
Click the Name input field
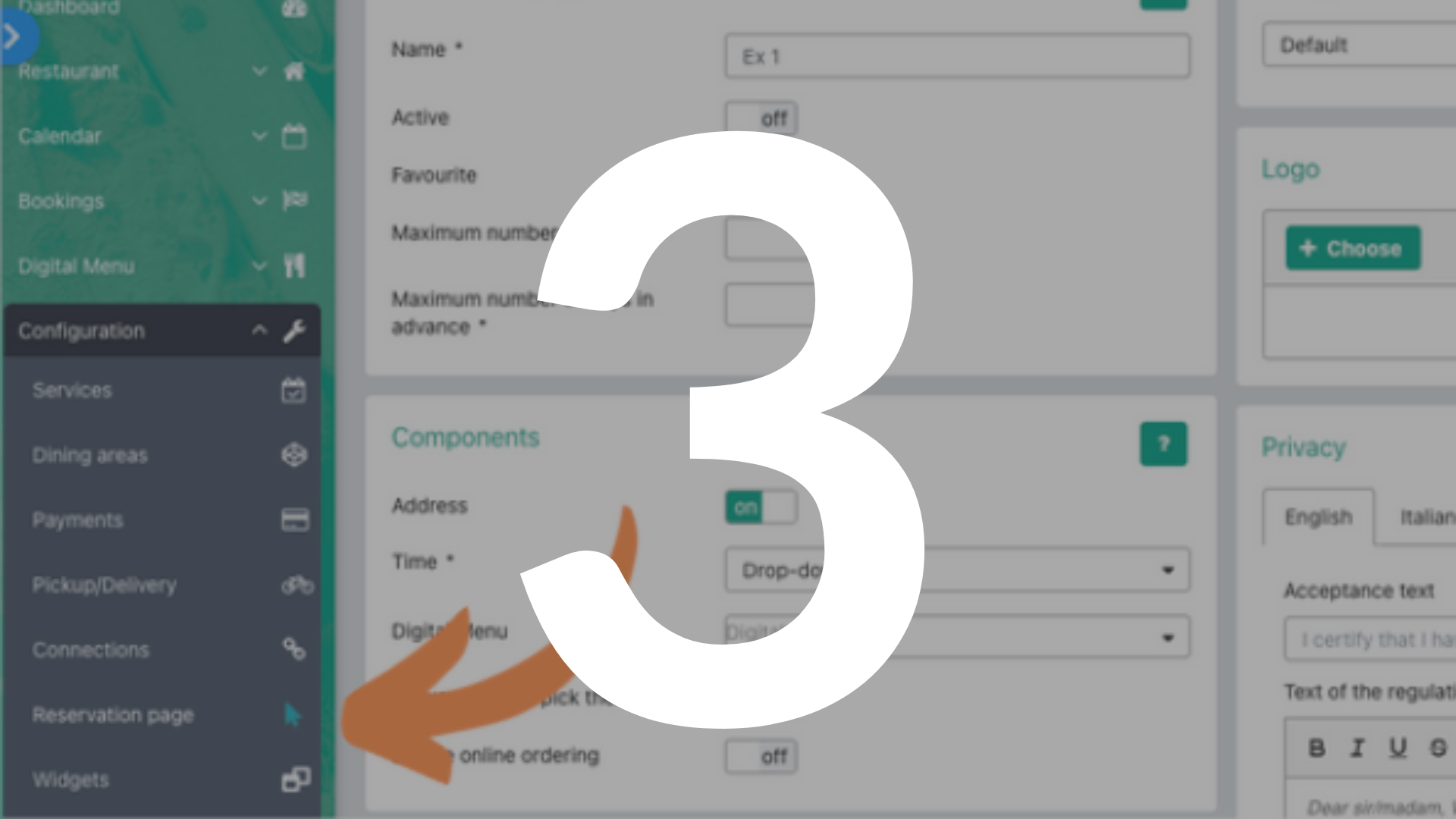pos(955,57)
